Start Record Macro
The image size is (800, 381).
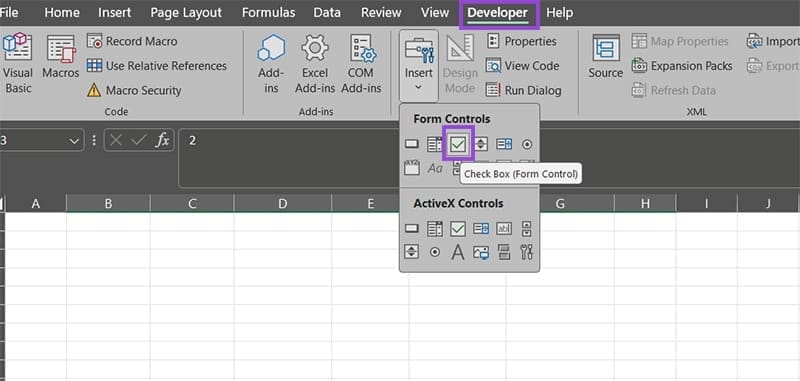132,41
